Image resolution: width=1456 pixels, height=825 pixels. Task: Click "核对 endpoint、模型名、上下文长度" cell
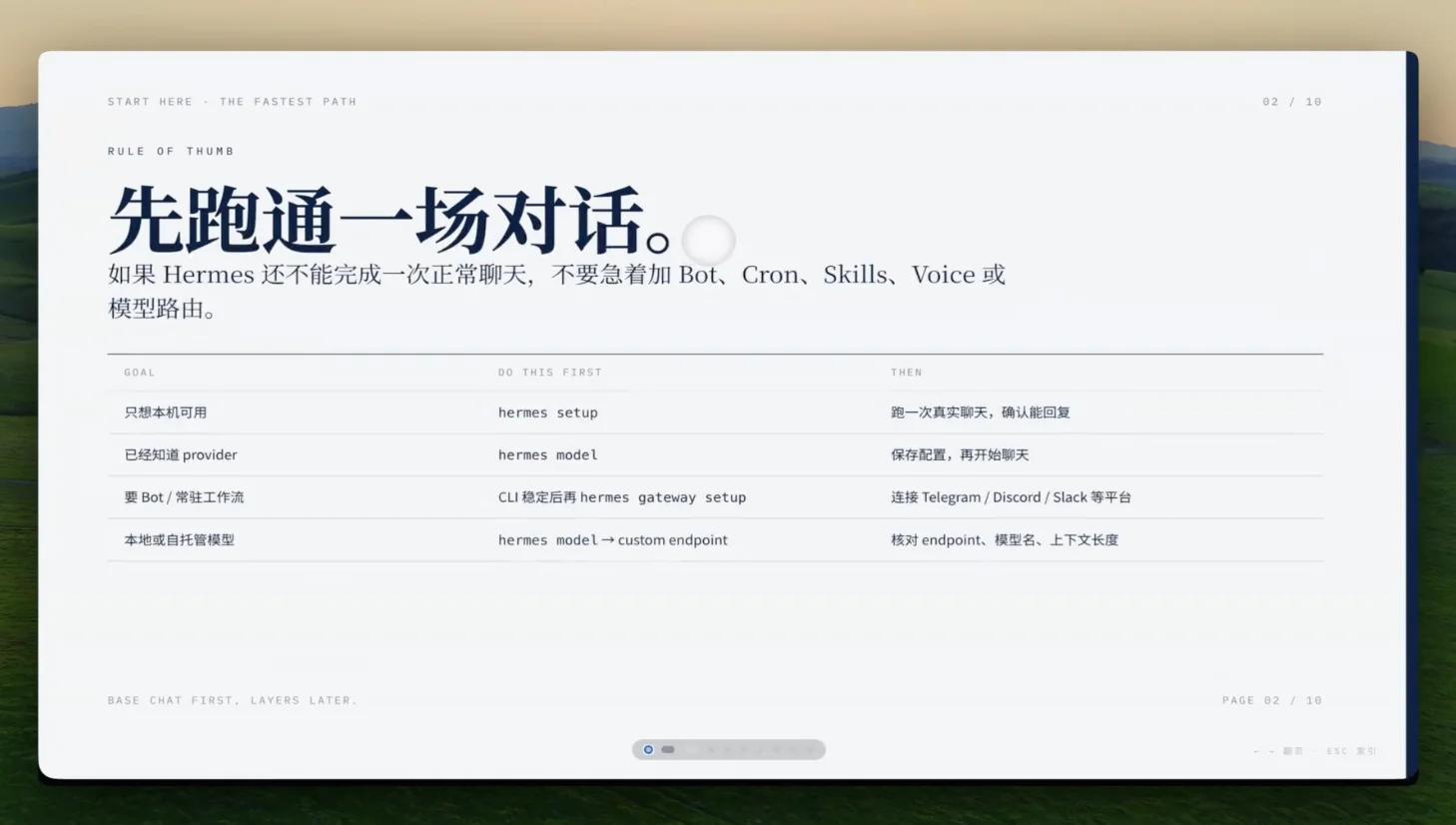[1005, 539]
